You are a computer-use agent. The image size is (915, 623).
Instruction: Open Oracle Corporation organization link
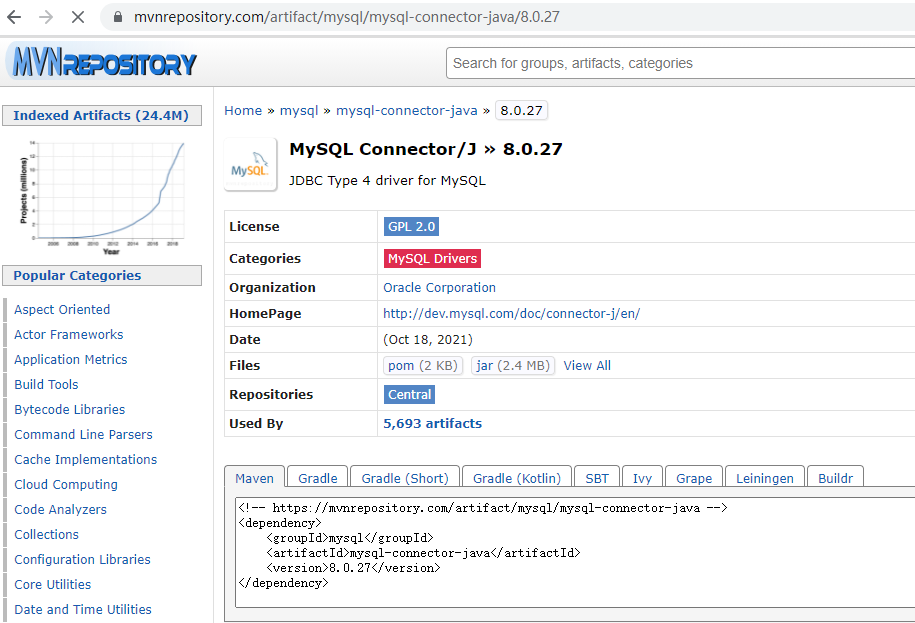coord(439,288)
